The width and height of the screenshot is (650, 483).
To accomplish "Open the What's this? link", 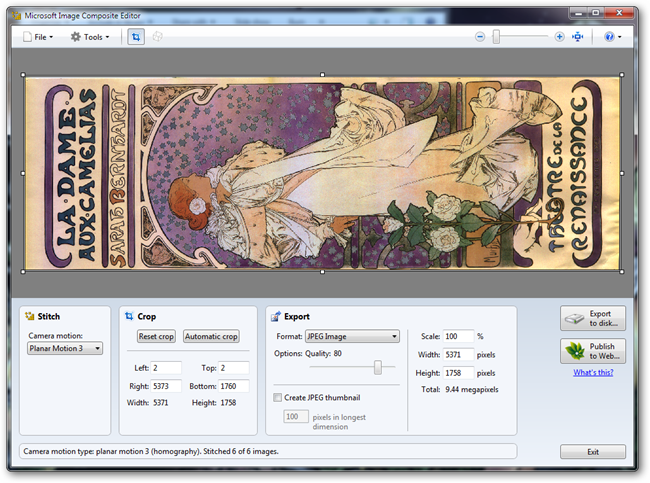I will coord(593,372).
